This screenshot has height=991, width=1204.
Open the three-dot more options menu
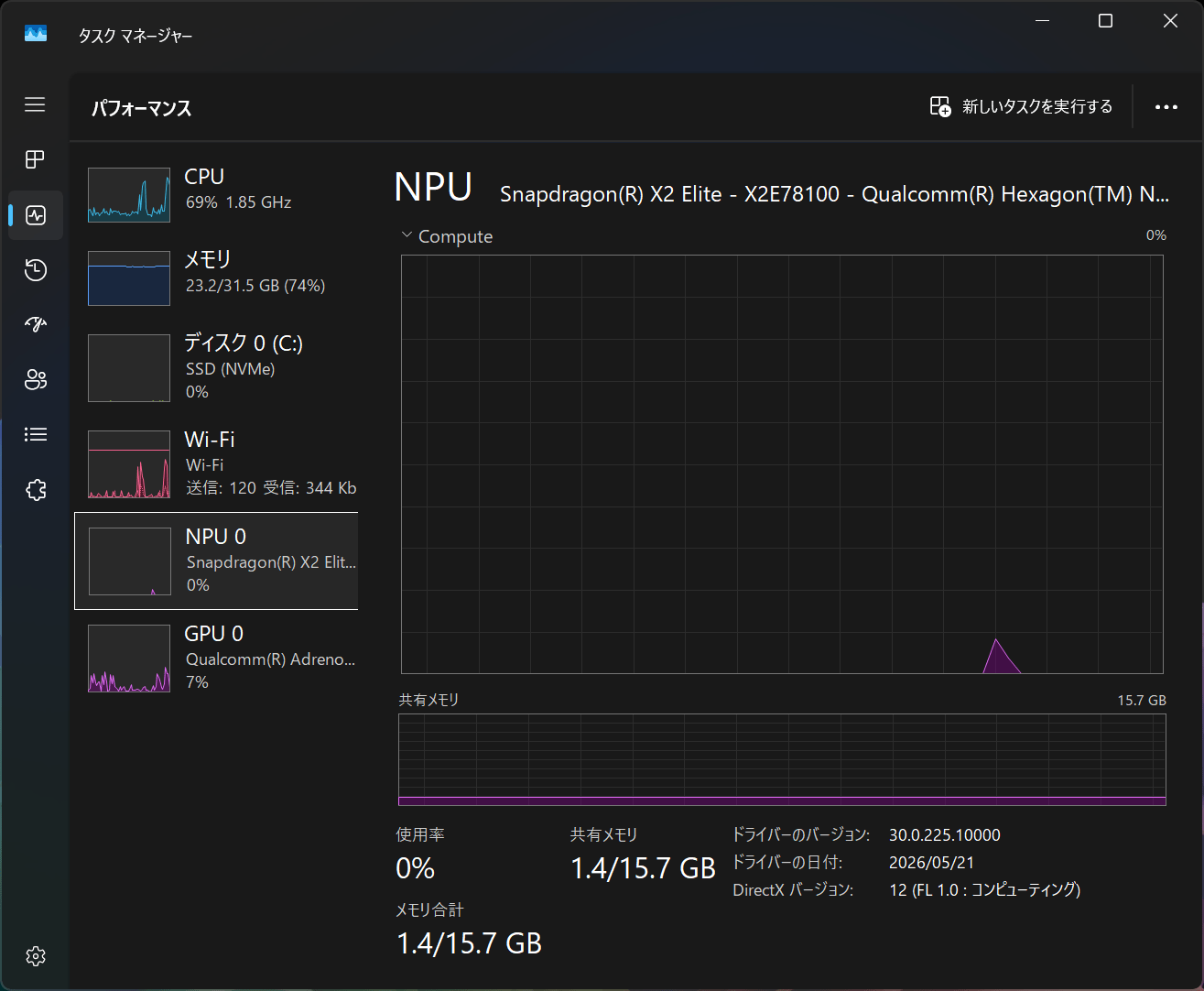pyautogui.click(x=1166, y=107)
